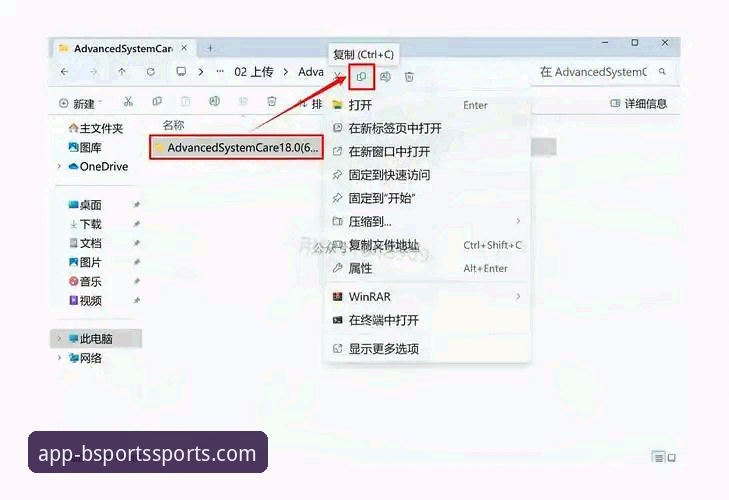Close the AdvancedSystemCare tab

point(184,48)
